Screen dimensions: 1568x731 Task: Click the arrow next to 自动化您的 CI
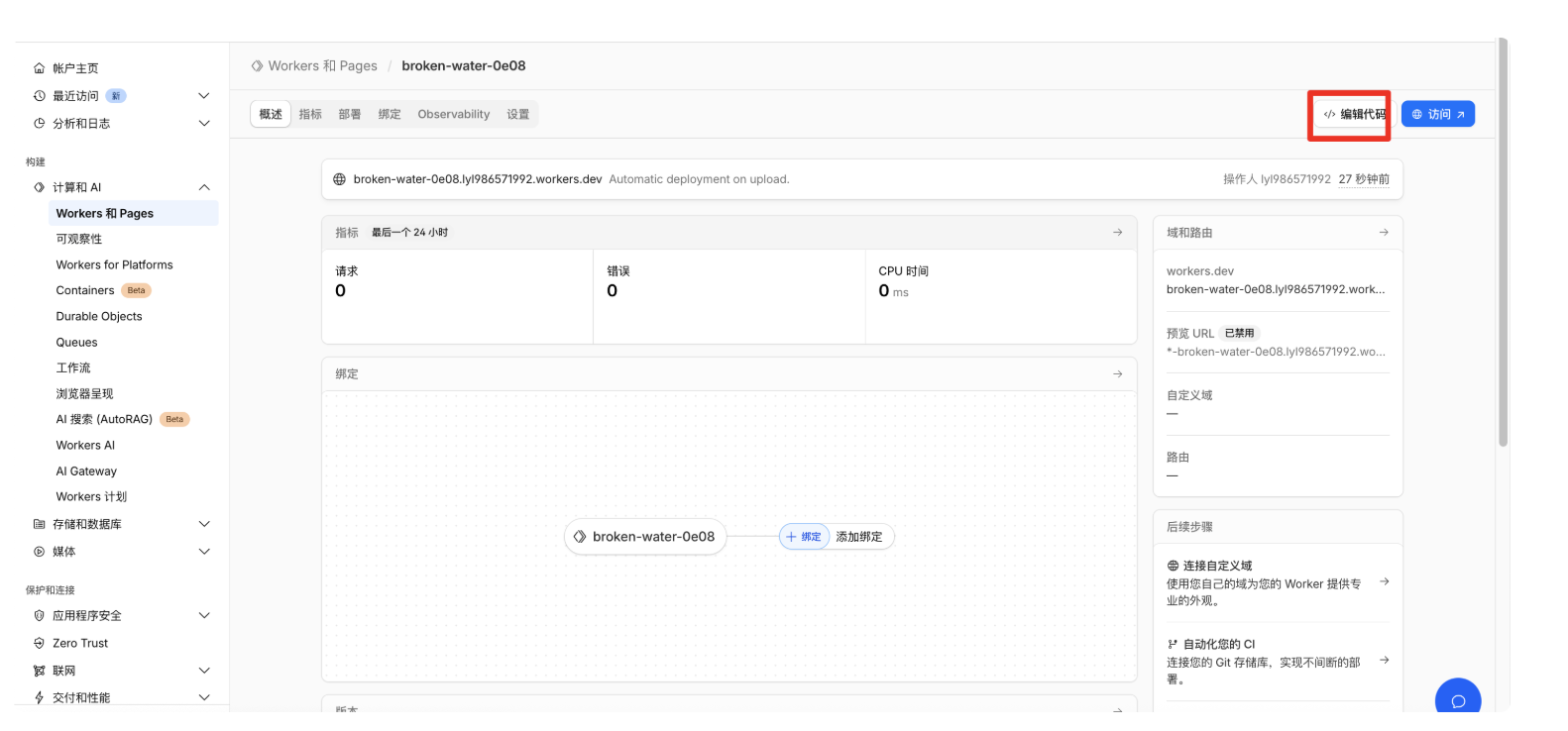1384,660
